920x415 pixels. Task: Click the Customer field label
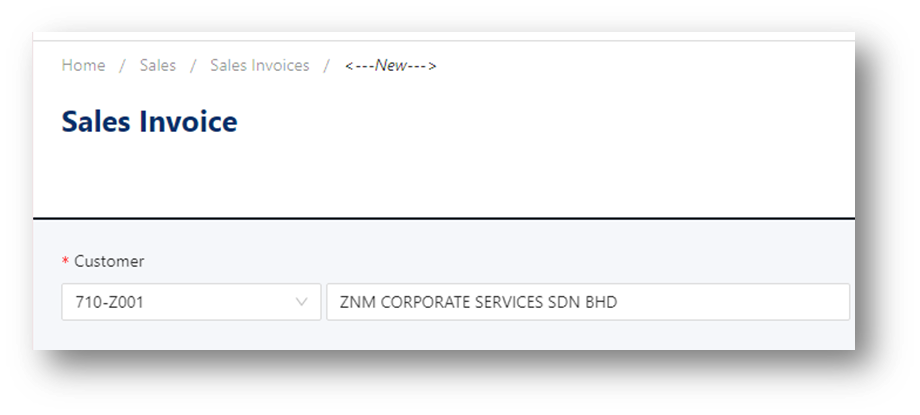tap(109, 261)
